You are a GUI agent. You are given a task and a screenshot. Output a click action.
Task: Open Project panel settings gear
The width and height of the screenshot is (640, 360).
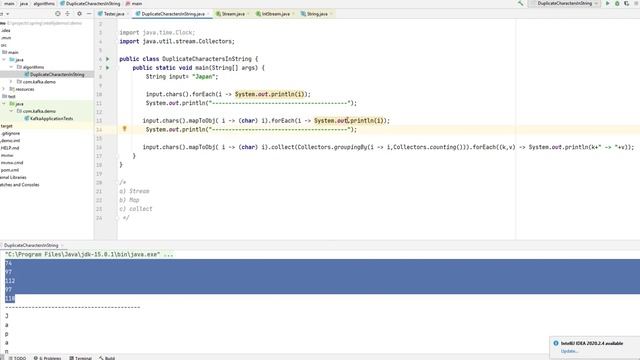pyautogui.click(x=79, y=13)
